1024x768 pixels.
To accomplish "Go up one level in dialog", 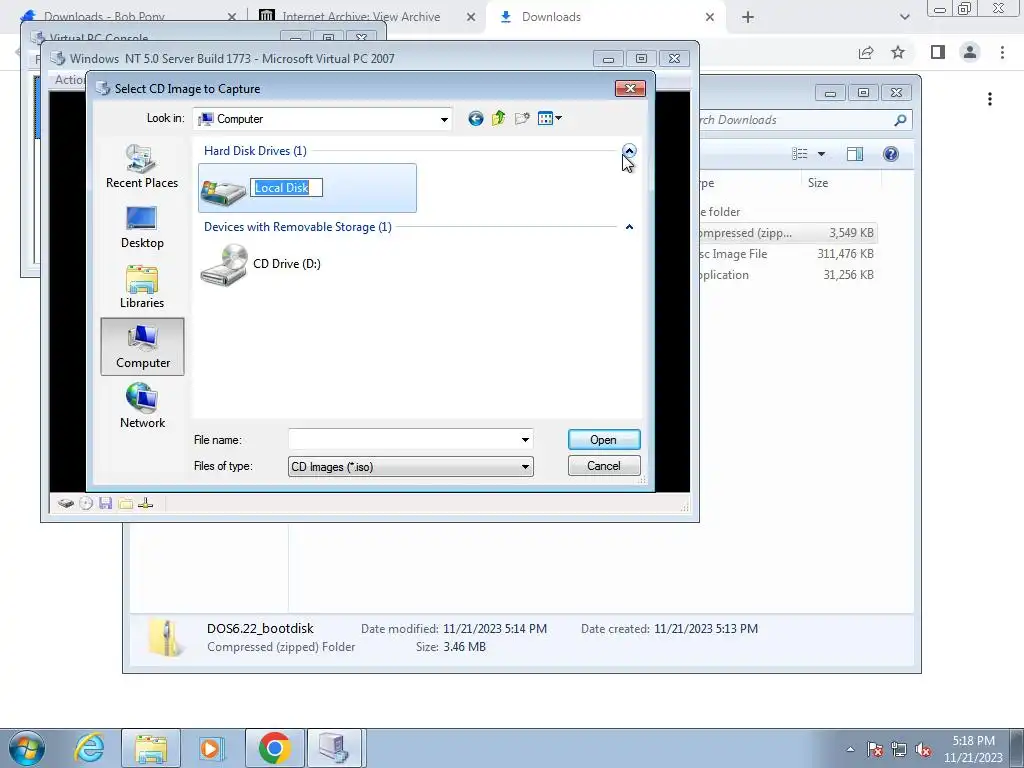I will click(x=498, y=118).
